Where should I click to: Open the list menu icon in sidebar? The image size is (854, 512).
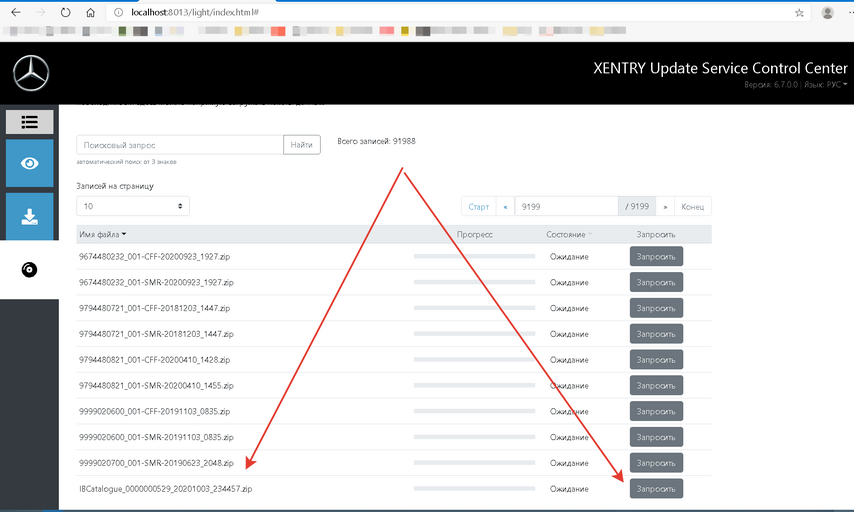click(29, 122)
